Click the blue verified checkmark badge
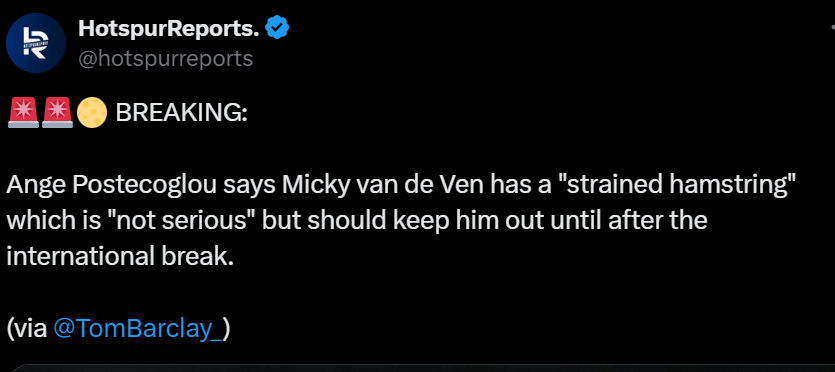835x372 pixels. (x=277, y=28)
